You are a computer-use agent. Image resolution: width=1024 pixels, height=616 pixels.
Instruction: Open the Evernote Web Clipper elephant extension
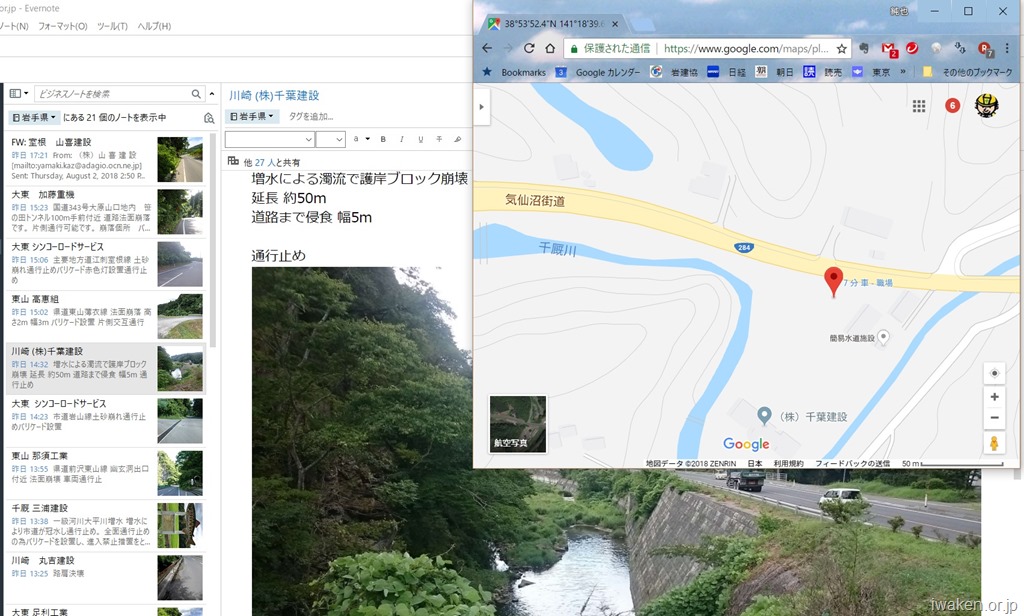[864, 48]
